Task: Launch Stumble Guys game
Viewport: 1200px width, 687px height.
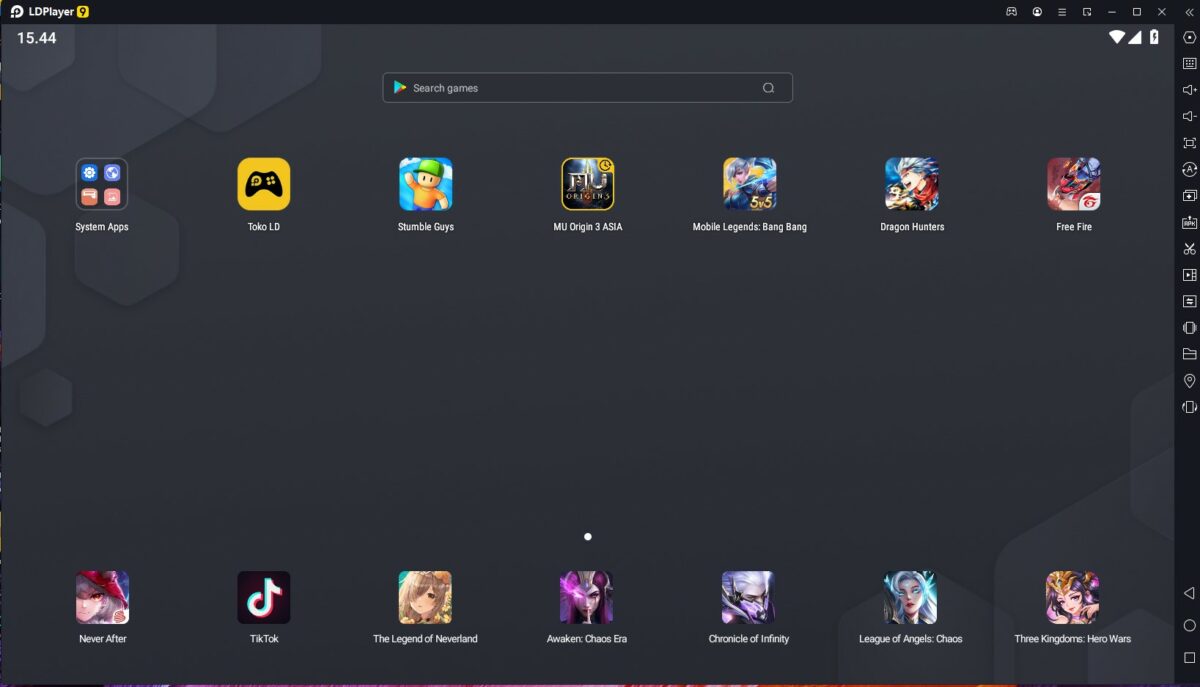Action: (426, 184)
